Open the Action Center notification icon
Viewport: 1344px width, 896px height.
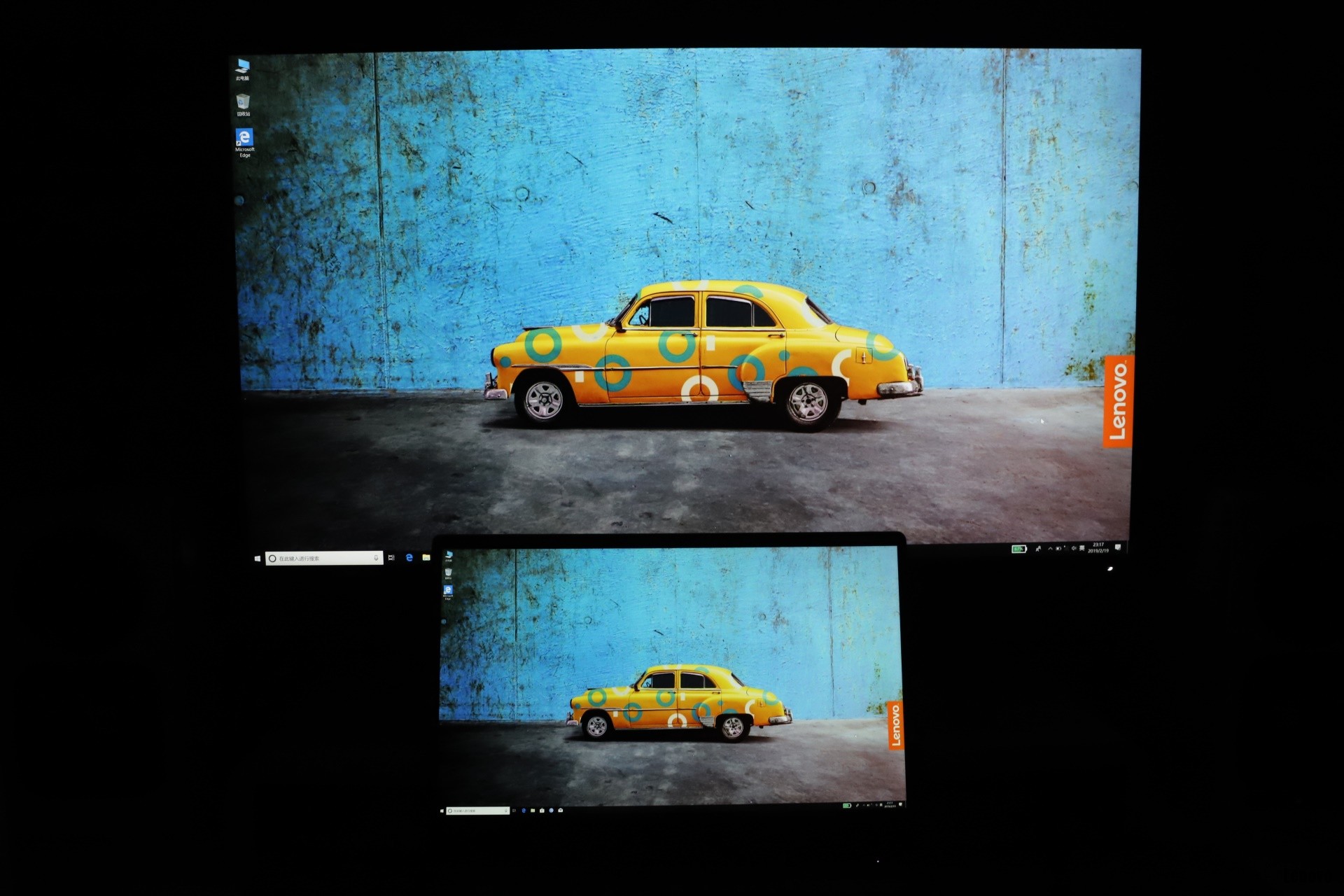tap(1118, 547)
